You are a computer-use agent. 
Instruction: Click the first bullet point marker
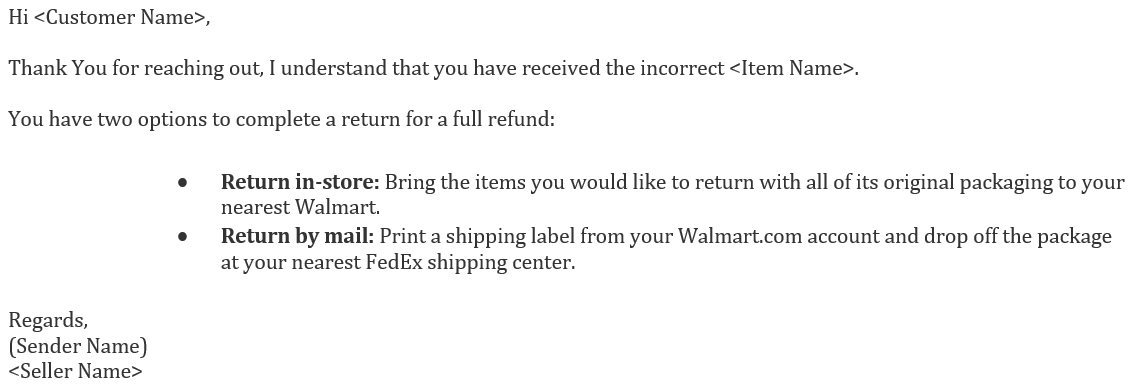tap(182, 183)
